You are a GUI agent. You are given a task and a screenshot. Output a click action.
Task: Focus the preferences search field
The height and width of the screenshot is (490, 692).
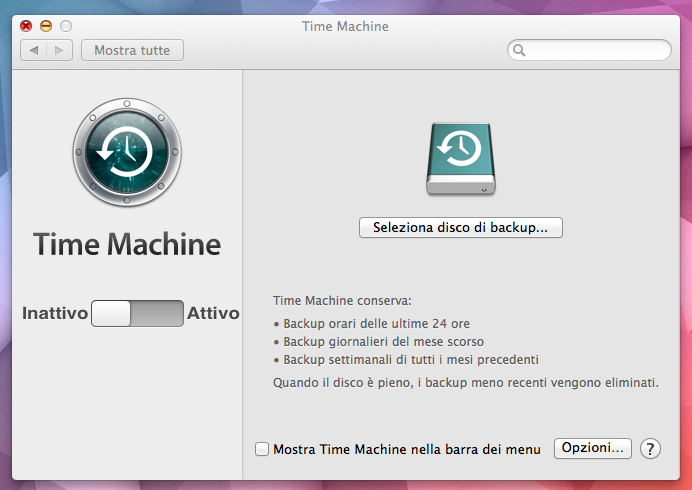(589, 50)
